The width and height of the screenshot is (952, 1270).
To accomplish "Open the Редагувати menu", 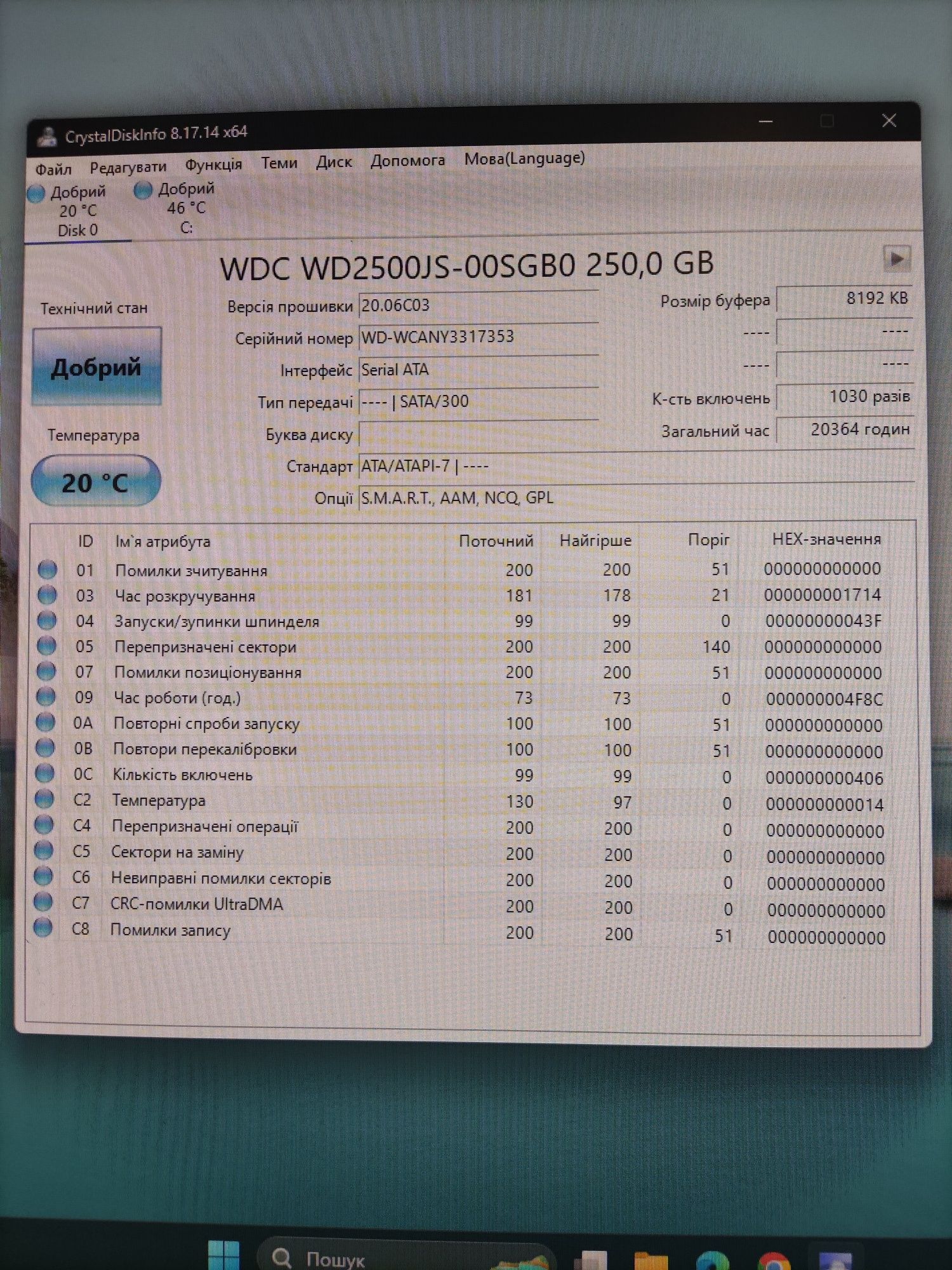I will click(x=128, y=167).
